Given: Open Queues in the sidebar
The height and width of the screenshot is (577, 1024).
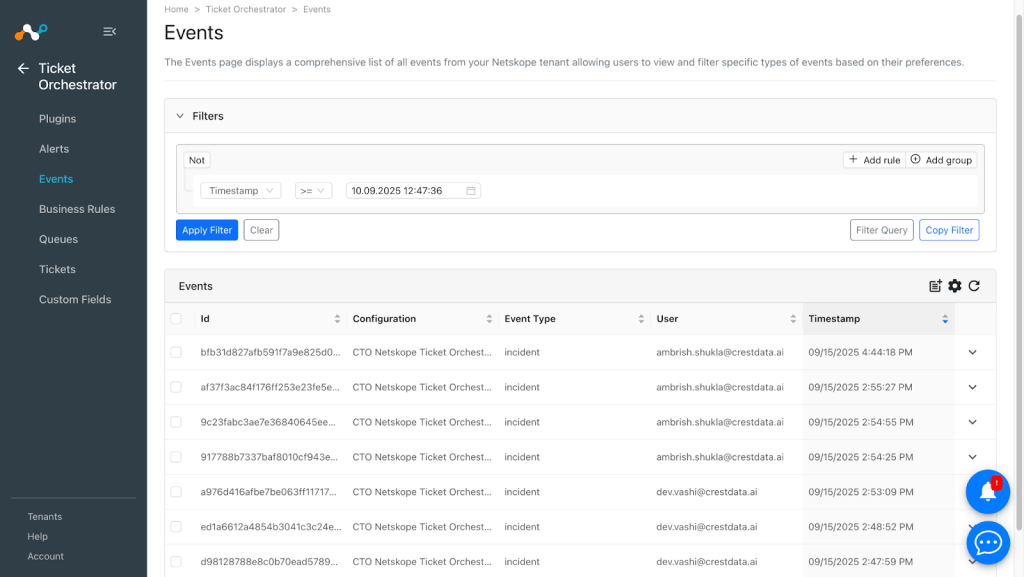Looking at the screenshot, I should pyautogui.click(x=58, y=239).
